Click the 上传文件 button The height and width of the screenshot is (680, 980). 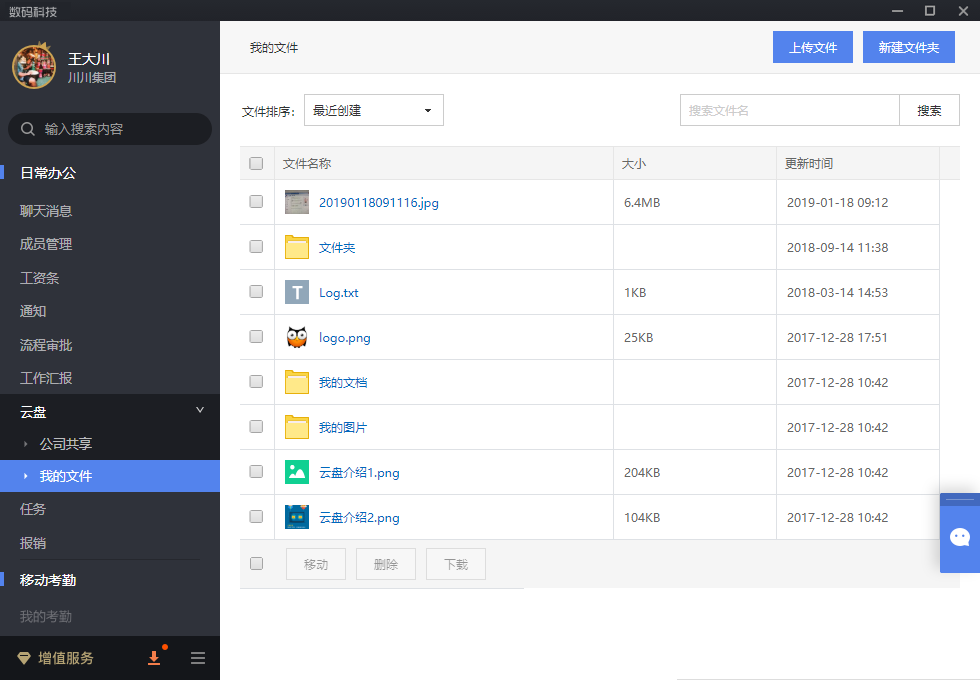812,47
